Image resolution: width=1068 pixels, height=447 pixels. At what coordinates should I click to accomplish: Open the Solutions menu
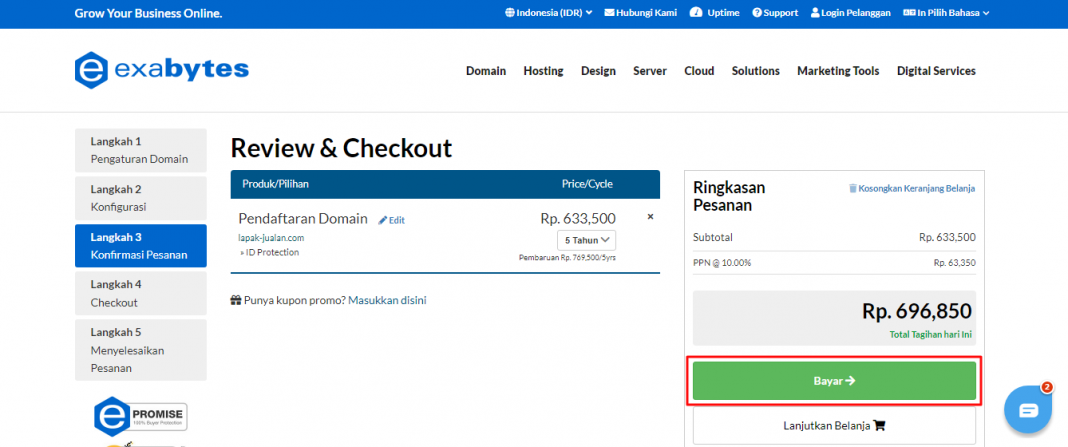point(755,71)
